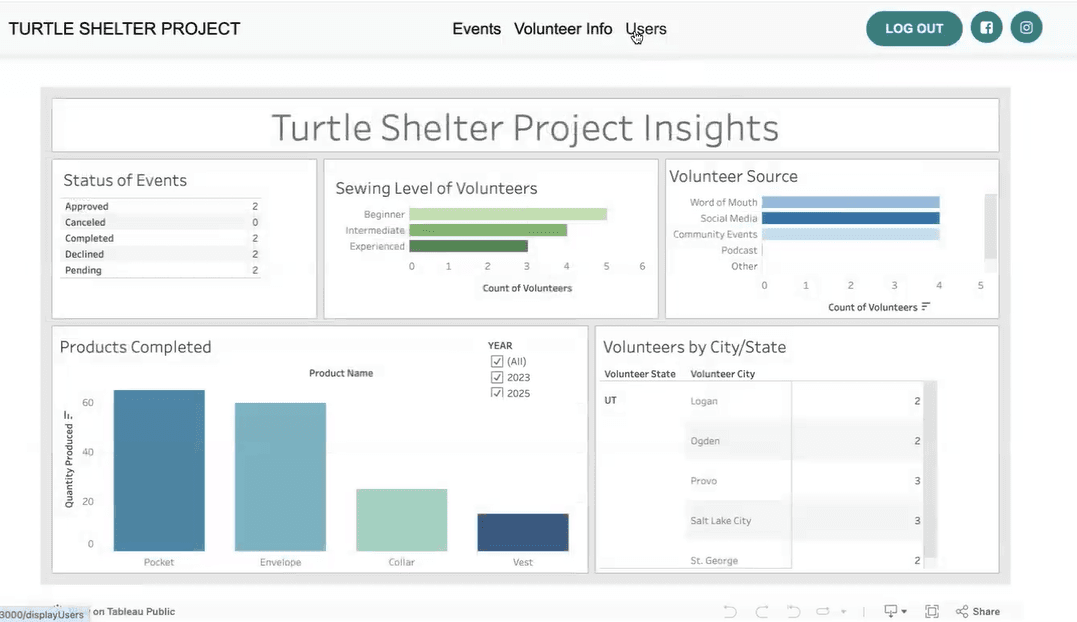
Task: Open Tableau download options icon
Action: click(x=890, y=611)
